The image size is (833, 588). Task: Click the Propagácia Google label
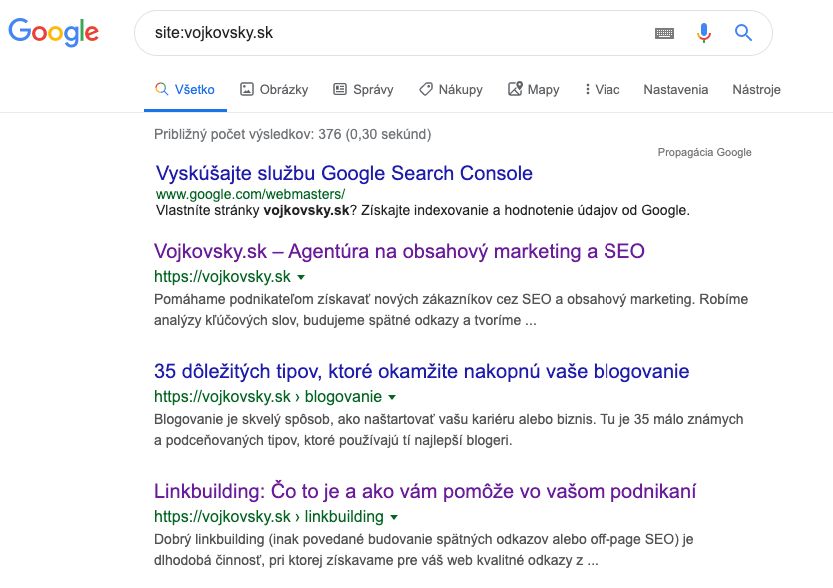point(704,152)
